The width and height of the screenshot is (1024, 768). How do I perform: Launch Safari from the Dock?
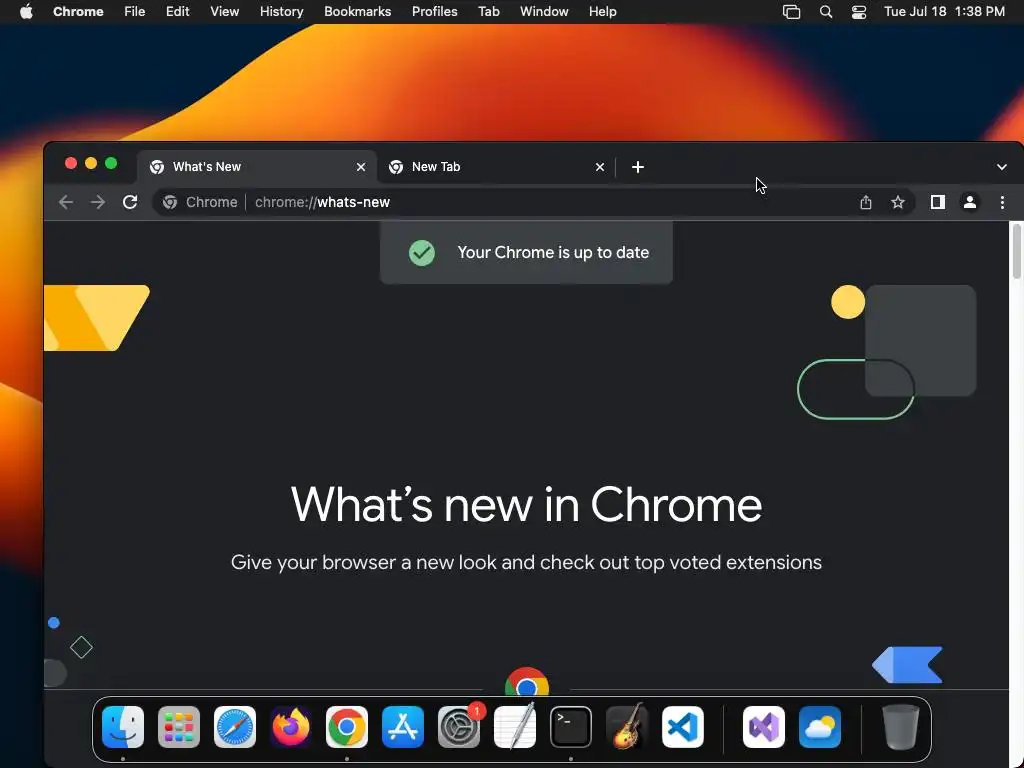(235, 727)
